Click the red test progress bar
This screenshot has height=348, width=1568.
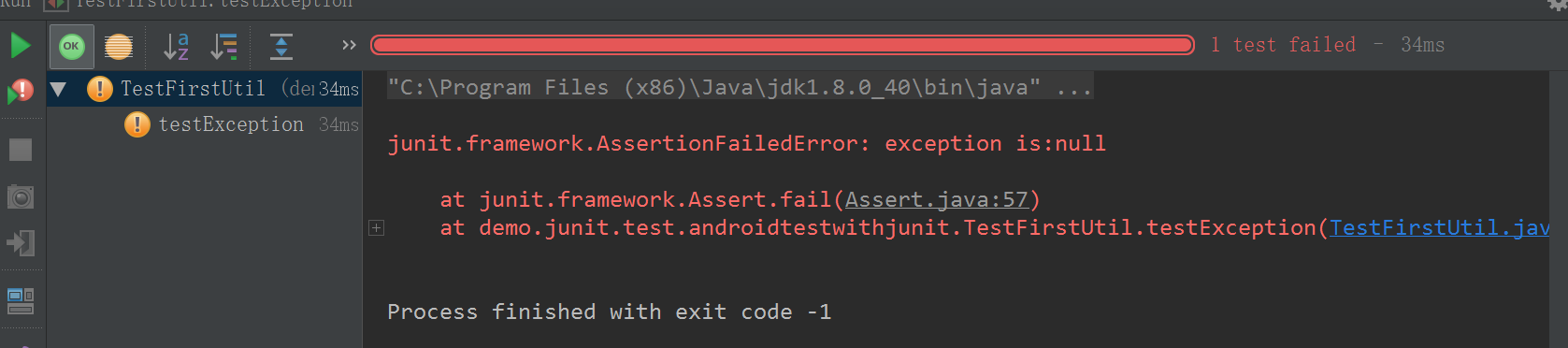(x=783, y=45)
